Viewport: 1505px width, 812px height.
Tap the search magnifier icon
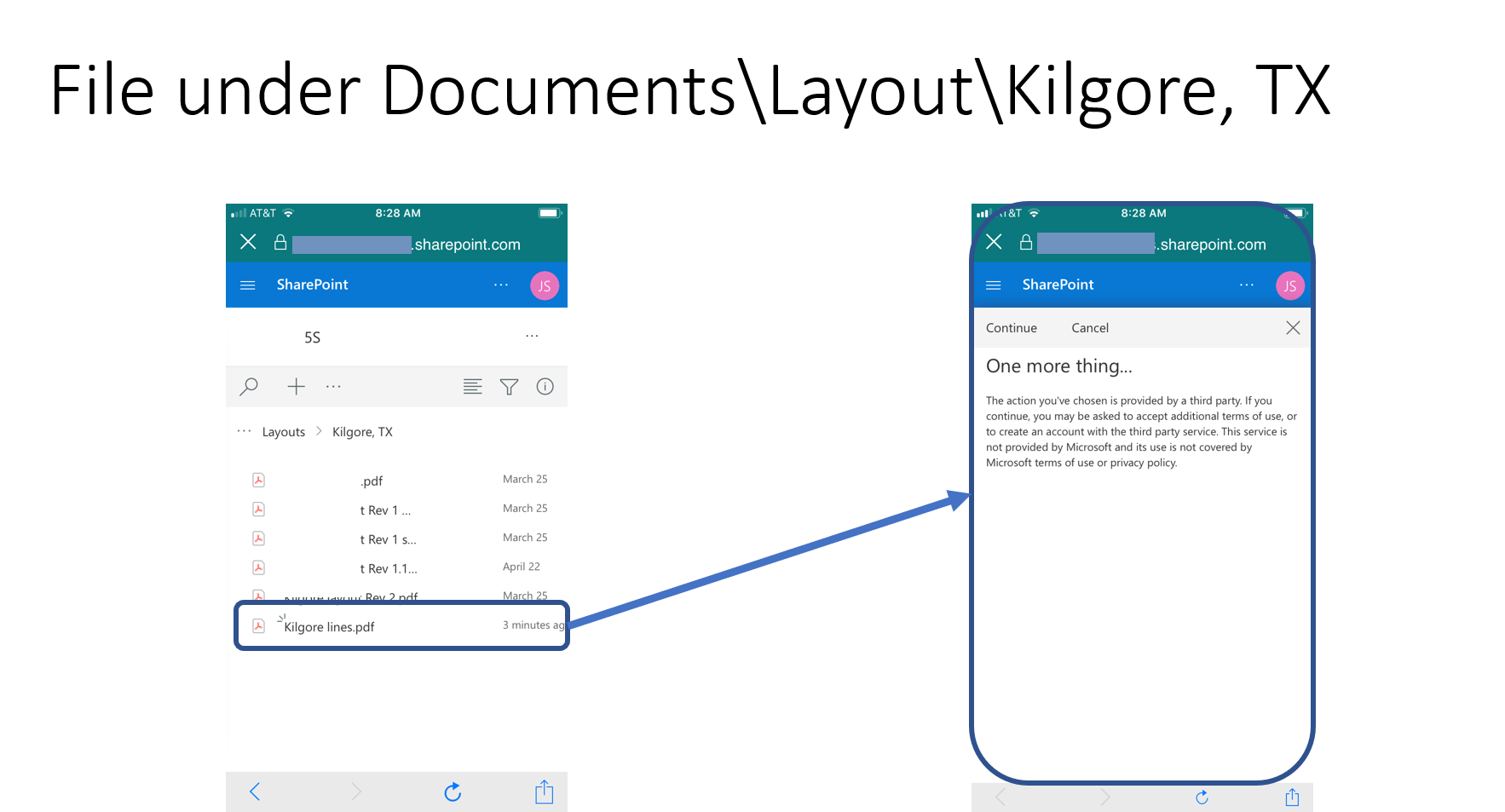[249, 387]
